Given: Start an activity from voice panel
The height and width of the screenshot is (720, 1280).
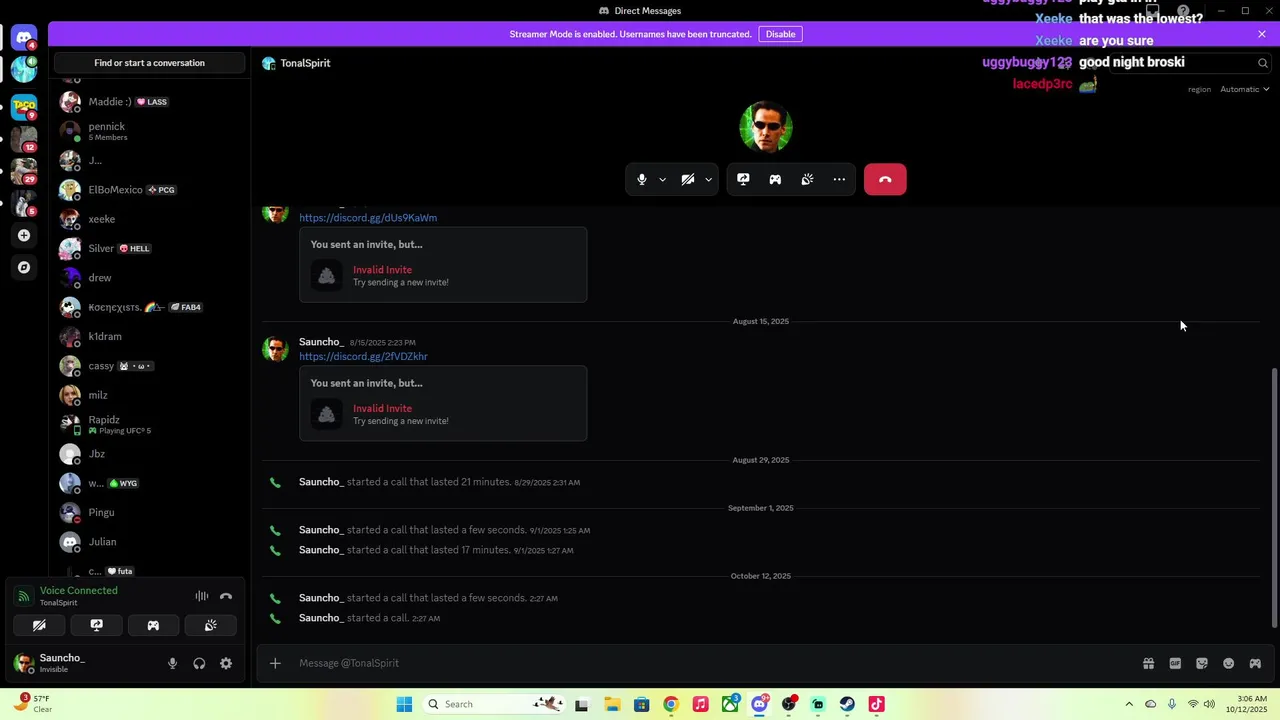Looking at the screenshot, I should pyautogui.click(x=153, y=625).
